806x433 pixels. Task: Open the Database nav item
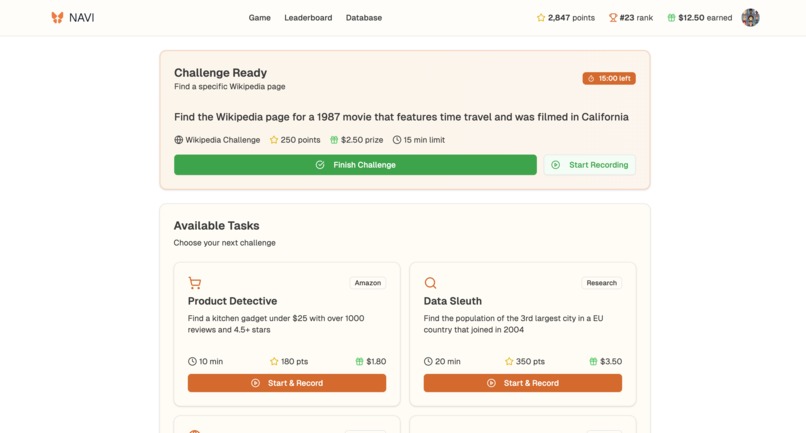[x=363, y=17]
